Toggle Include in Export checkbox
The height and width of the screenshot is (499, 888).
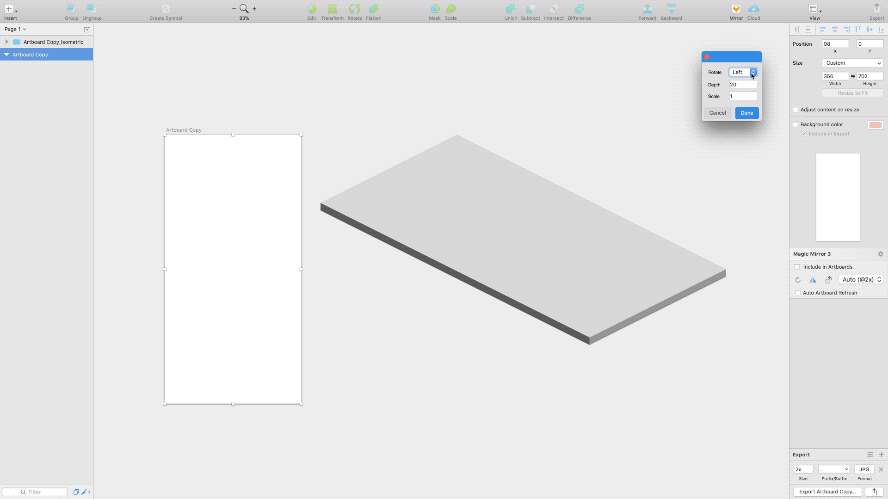tap(804, 134)
